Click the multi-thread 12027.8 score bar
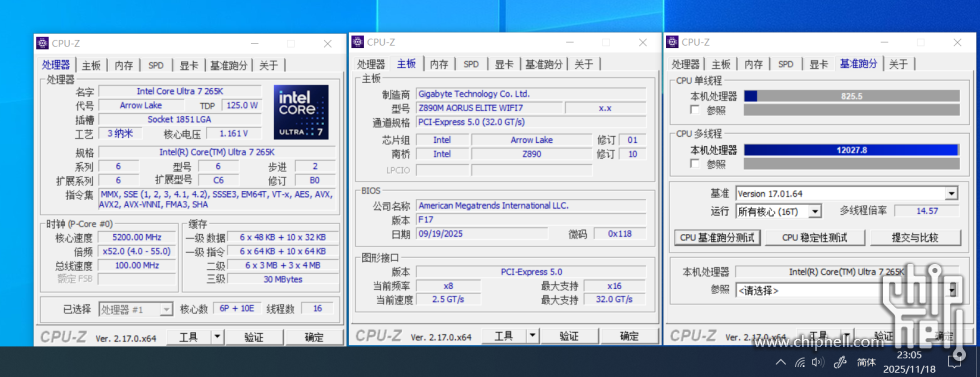980x377 pixels. tap(852, 150)
